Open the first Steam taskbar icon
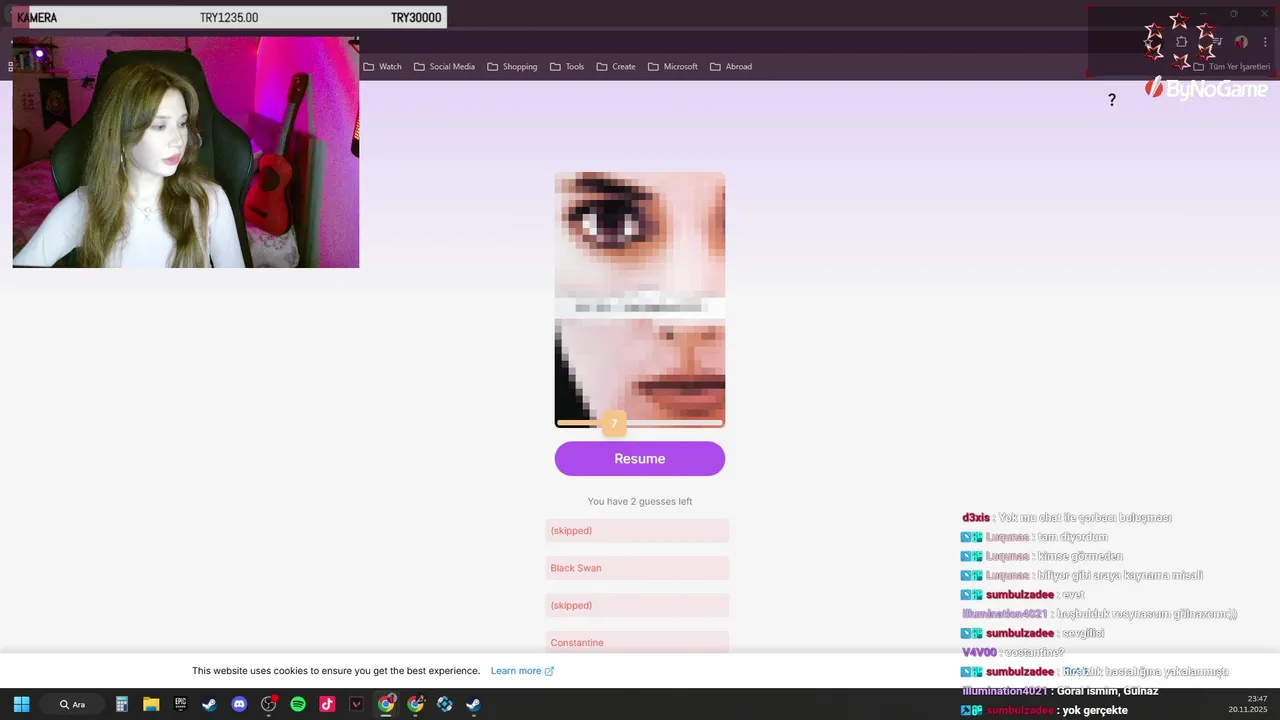The height and width of the screenshot is (720, 1280). (x=210, y=704)
